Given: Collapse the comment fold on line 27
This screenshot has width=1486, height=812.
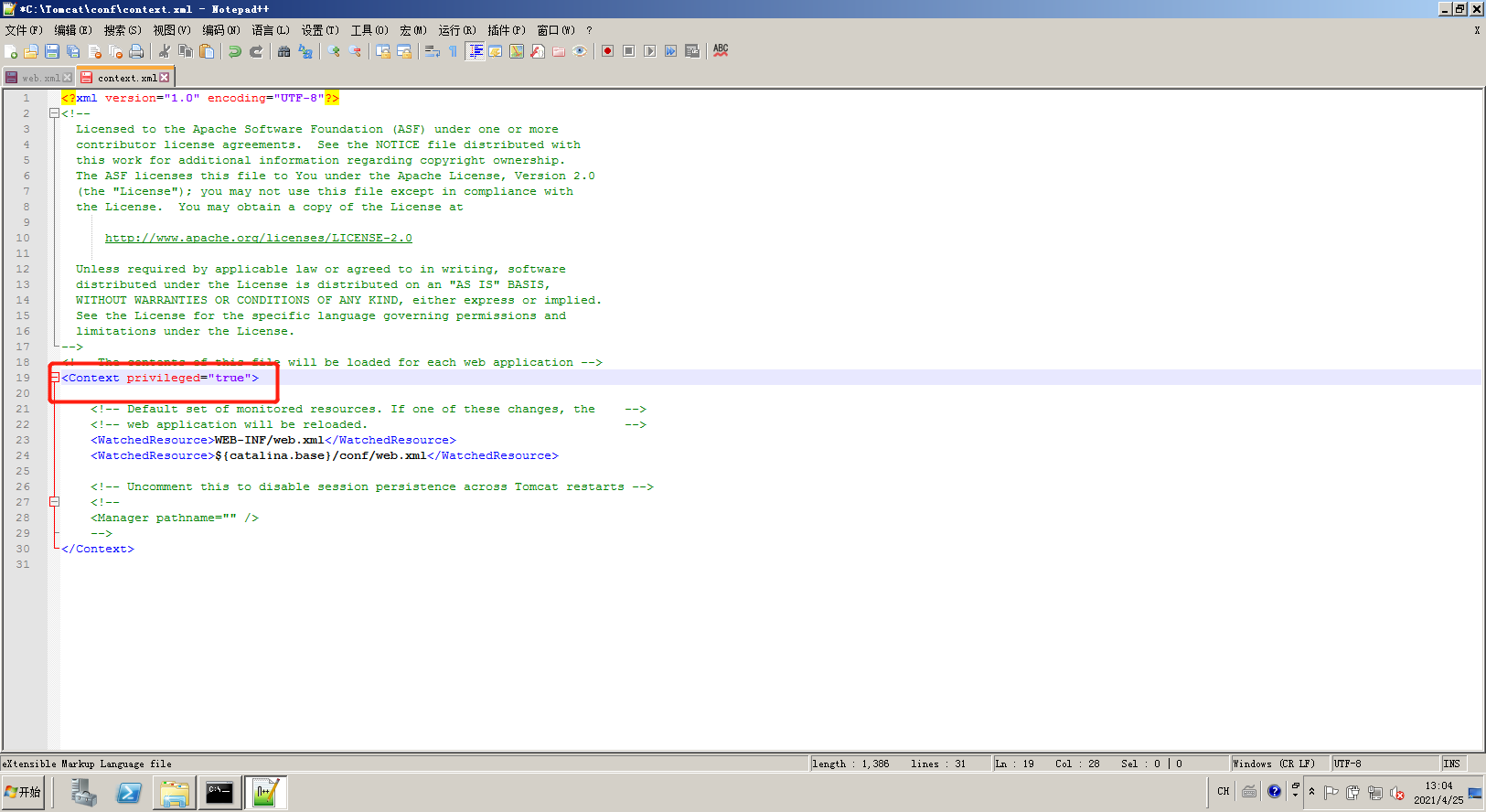Looking at the screenshot, I should (x=54, y=502).
